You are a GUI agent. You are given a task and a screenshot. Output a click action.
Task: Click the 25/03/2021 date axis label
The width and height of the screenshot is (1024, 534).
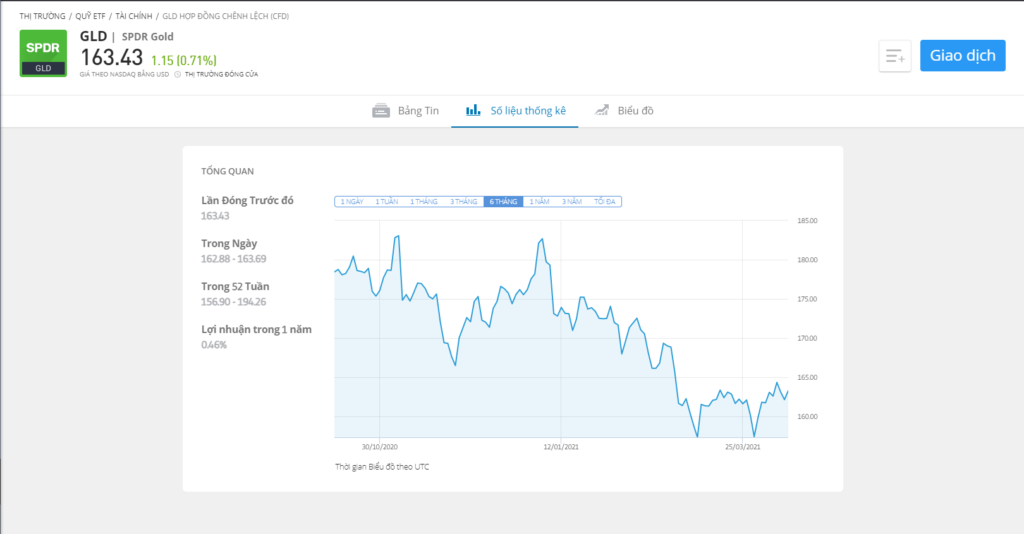(x=743, y=447)
